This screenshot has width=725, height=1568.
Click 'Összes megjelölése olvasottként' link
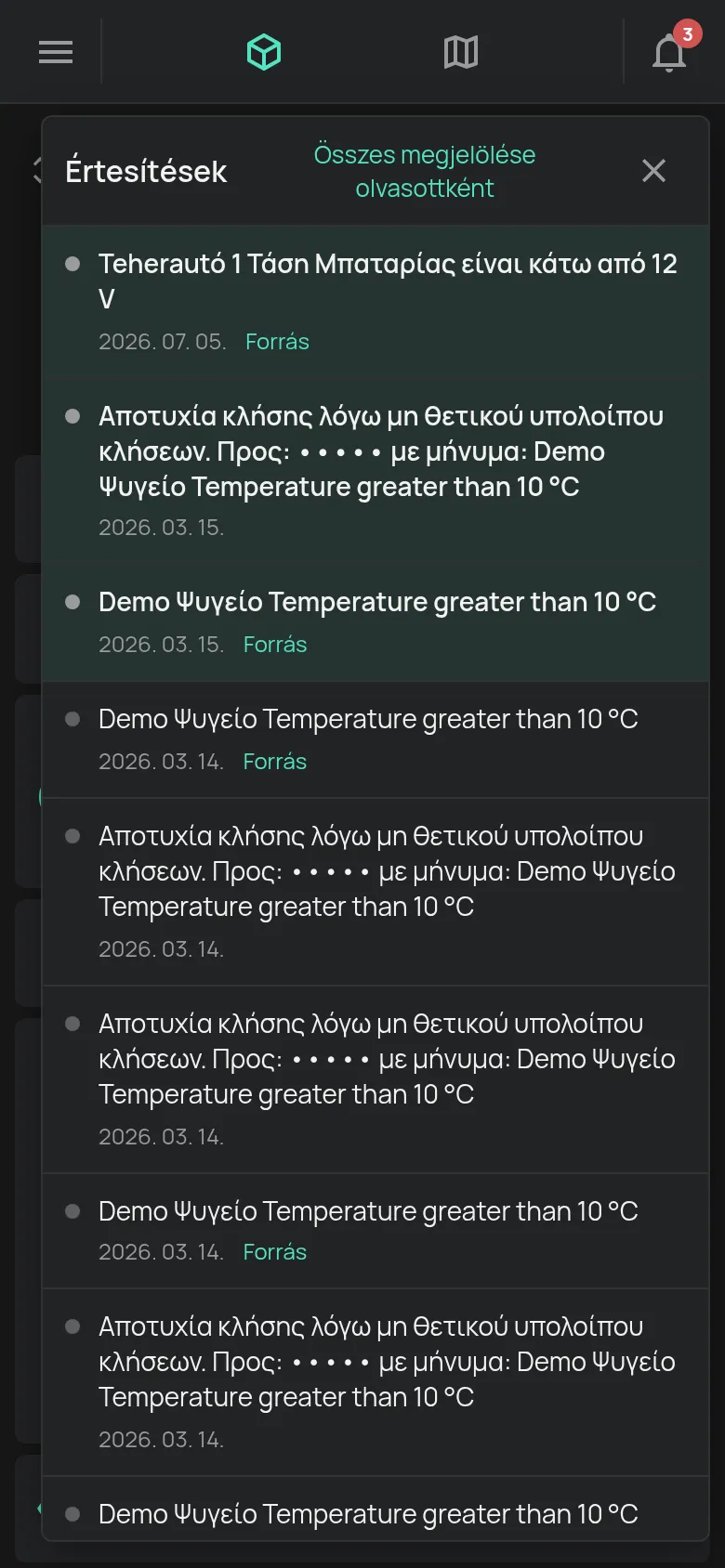point(425,171)
